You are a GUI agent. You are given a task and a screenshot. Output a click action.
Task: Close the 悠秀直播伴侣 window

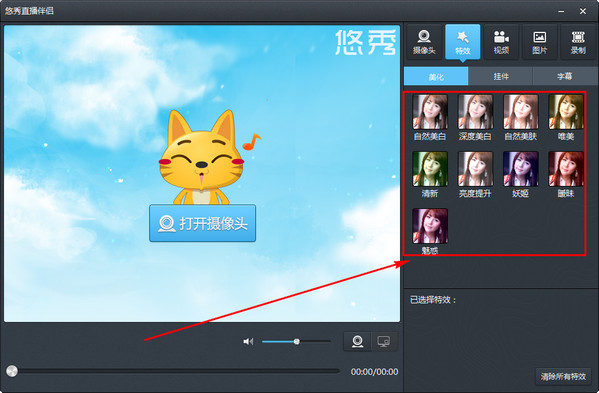coord(583,11)
